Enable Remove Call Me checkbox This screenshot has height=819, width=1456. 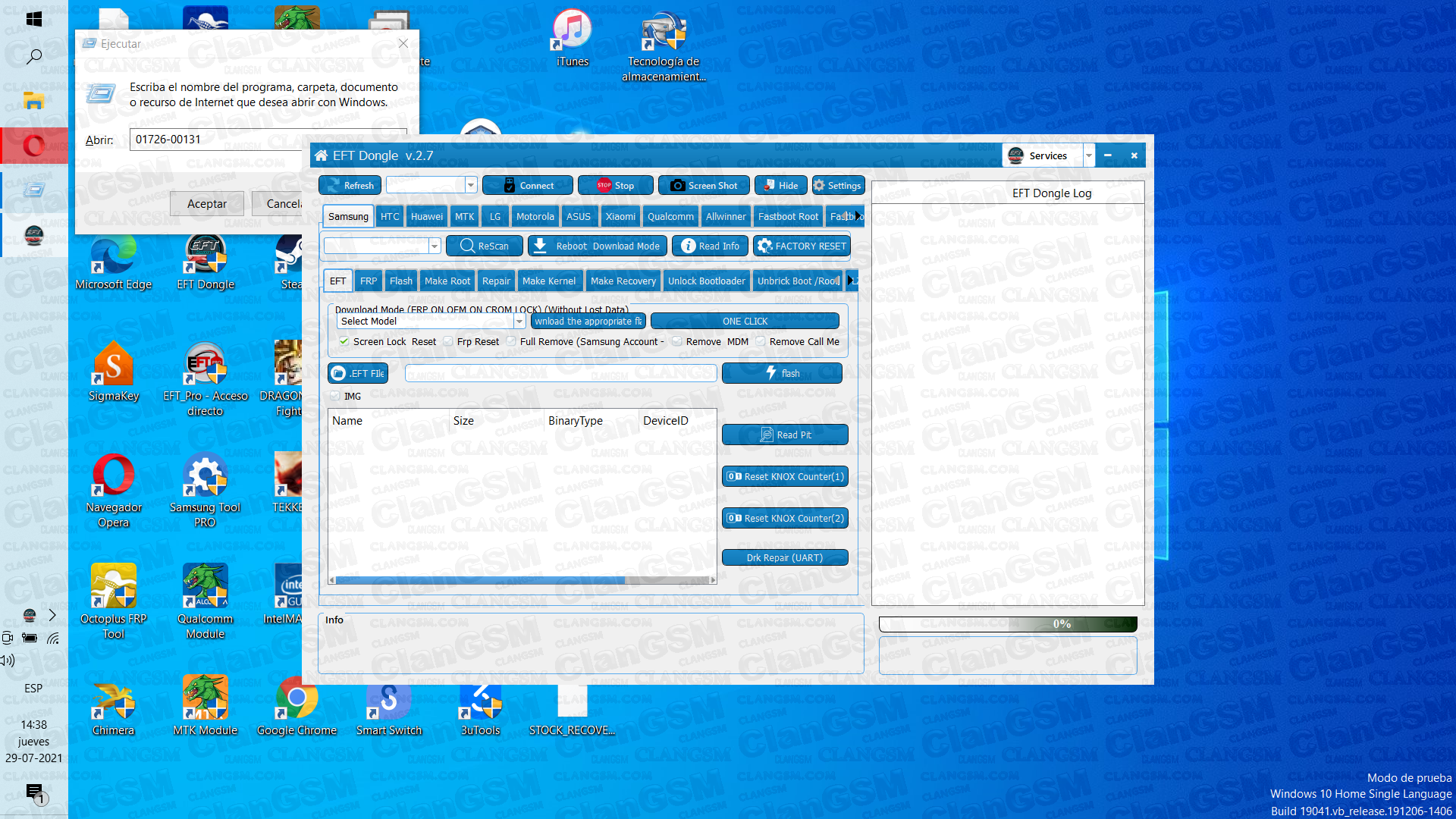[x=761, y=341]
